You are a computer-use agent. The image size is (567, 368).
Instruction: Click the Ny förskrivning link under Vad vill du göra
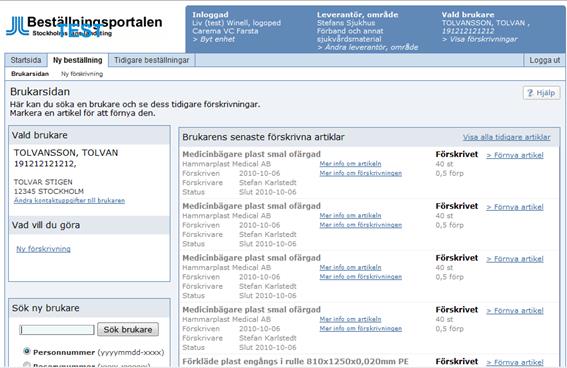43,249
